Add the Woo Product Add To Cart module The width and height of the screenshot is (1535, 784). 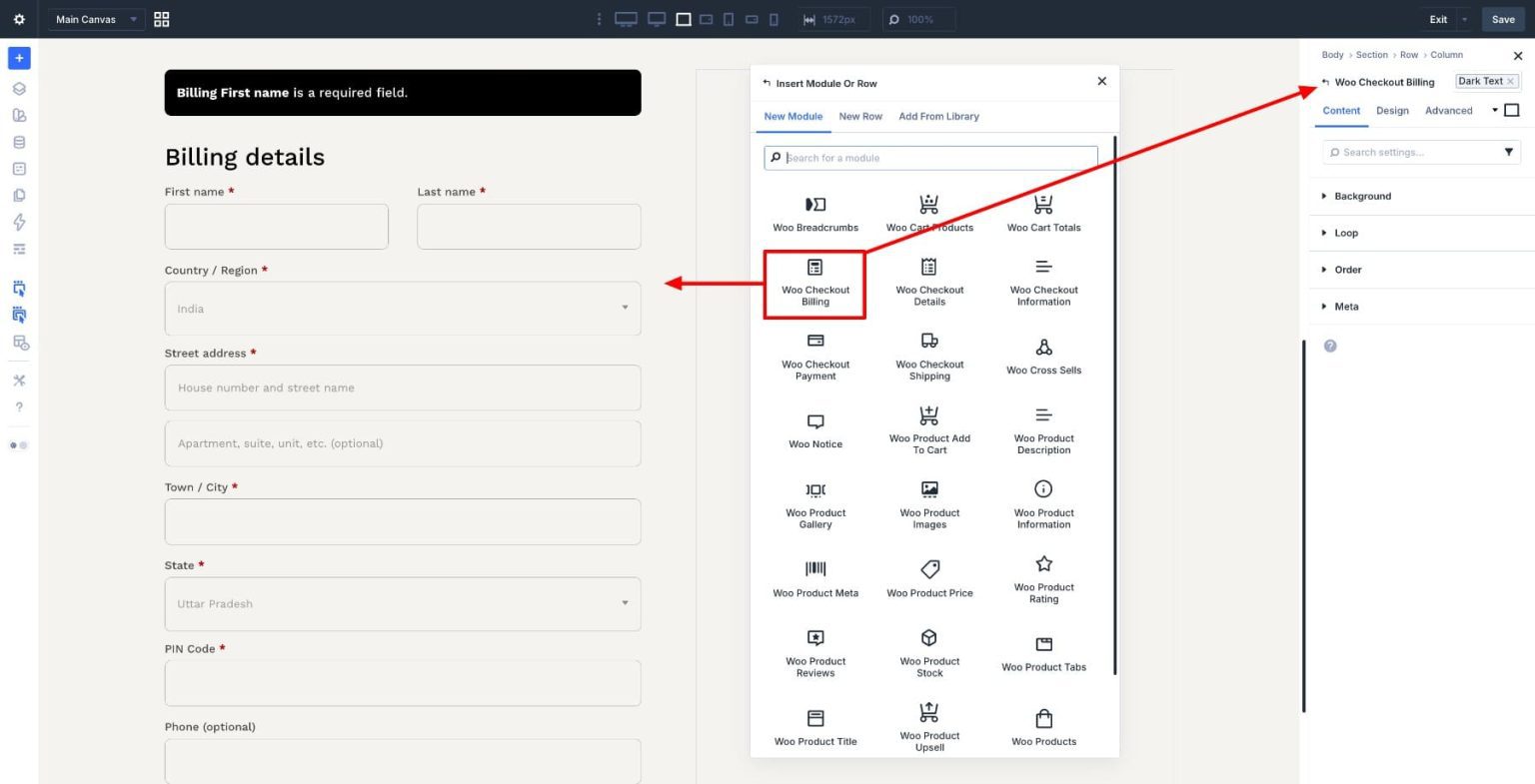click(x=929, y=430)
